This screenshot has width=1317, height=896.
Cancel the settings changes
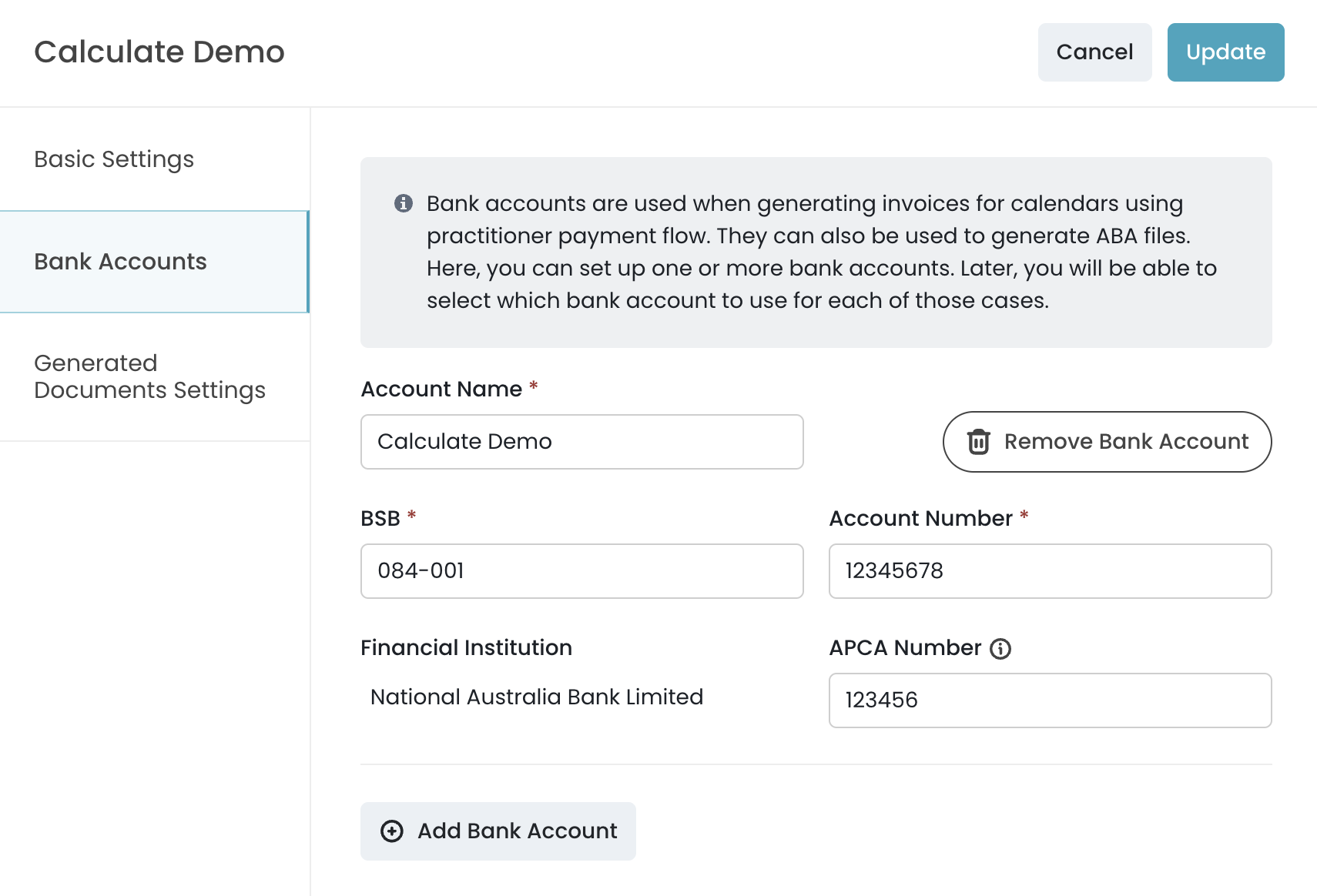(1094, 52)
